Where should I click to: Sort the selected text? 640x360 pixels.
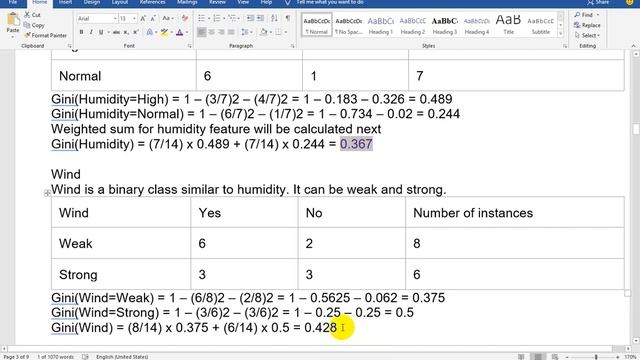pyautogui.click(x=274, y=18)
